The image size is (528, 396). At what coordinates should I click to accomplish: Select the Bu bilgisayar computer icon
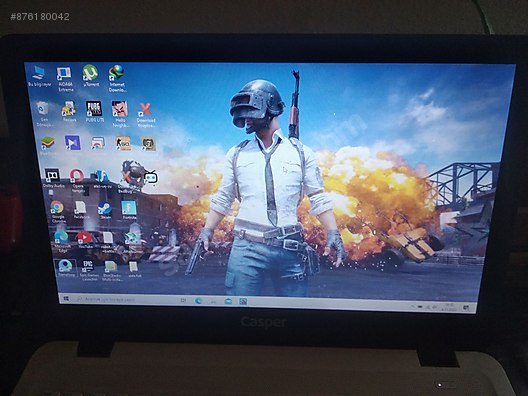[39, 76]
